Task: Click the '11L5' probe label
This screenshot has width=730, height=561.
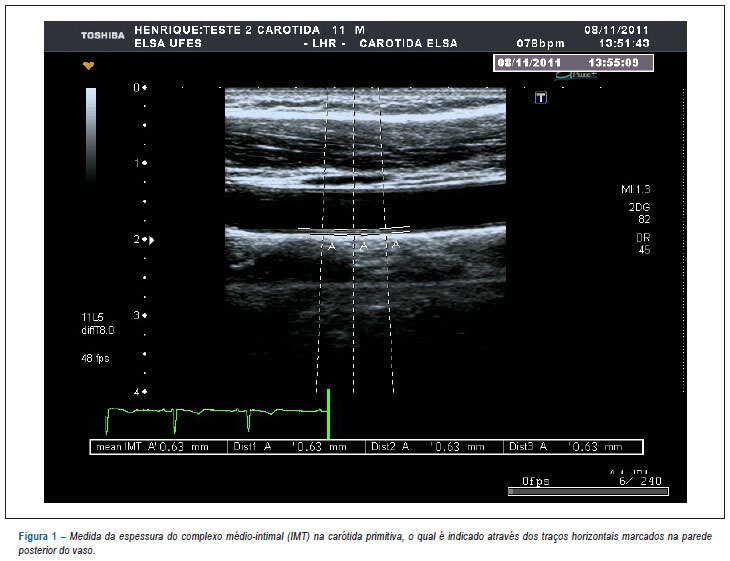Action: [92, 318]
